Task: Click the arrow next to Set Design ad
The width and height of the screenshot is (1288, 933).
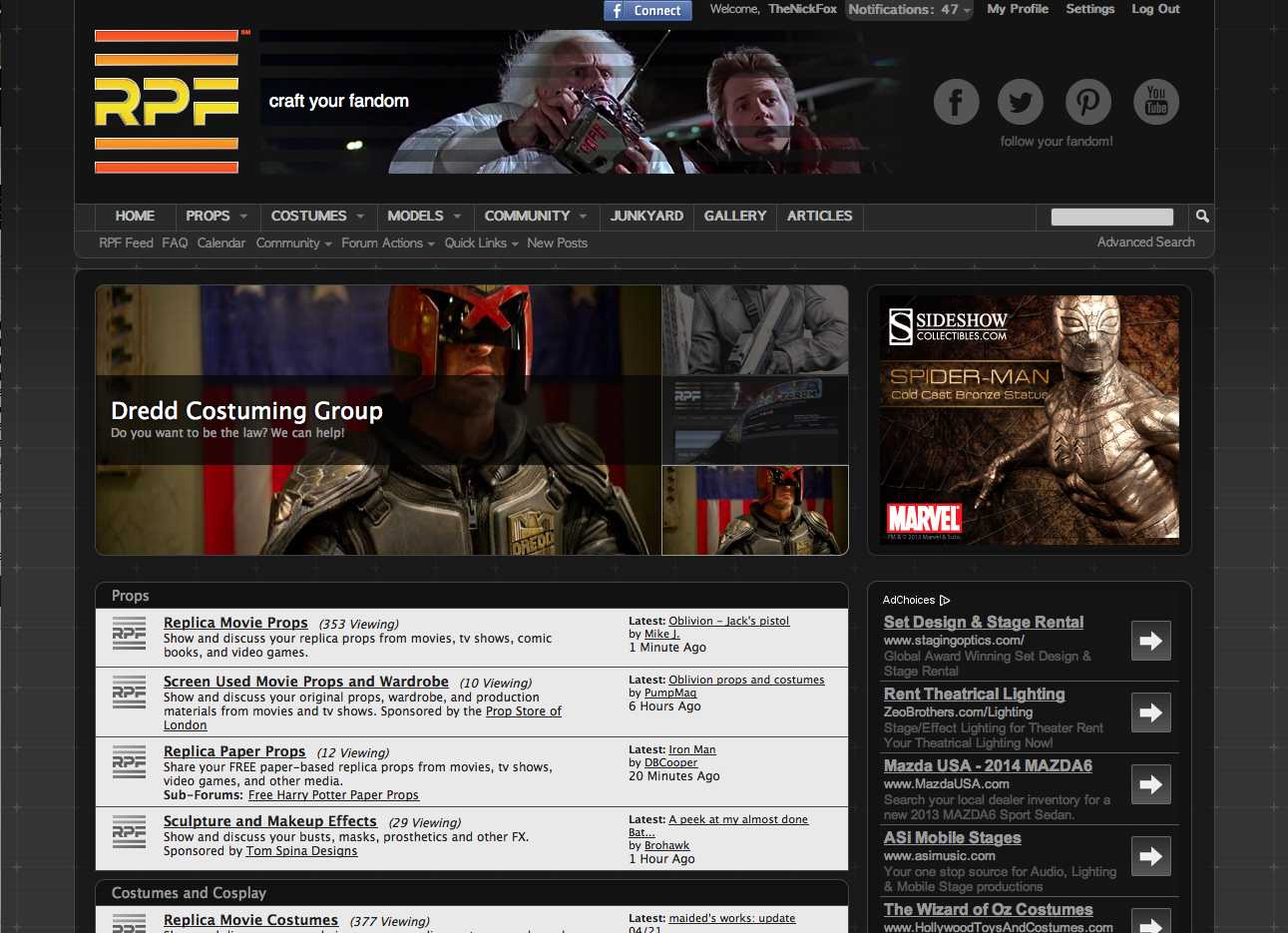Action: [1151, 641]
